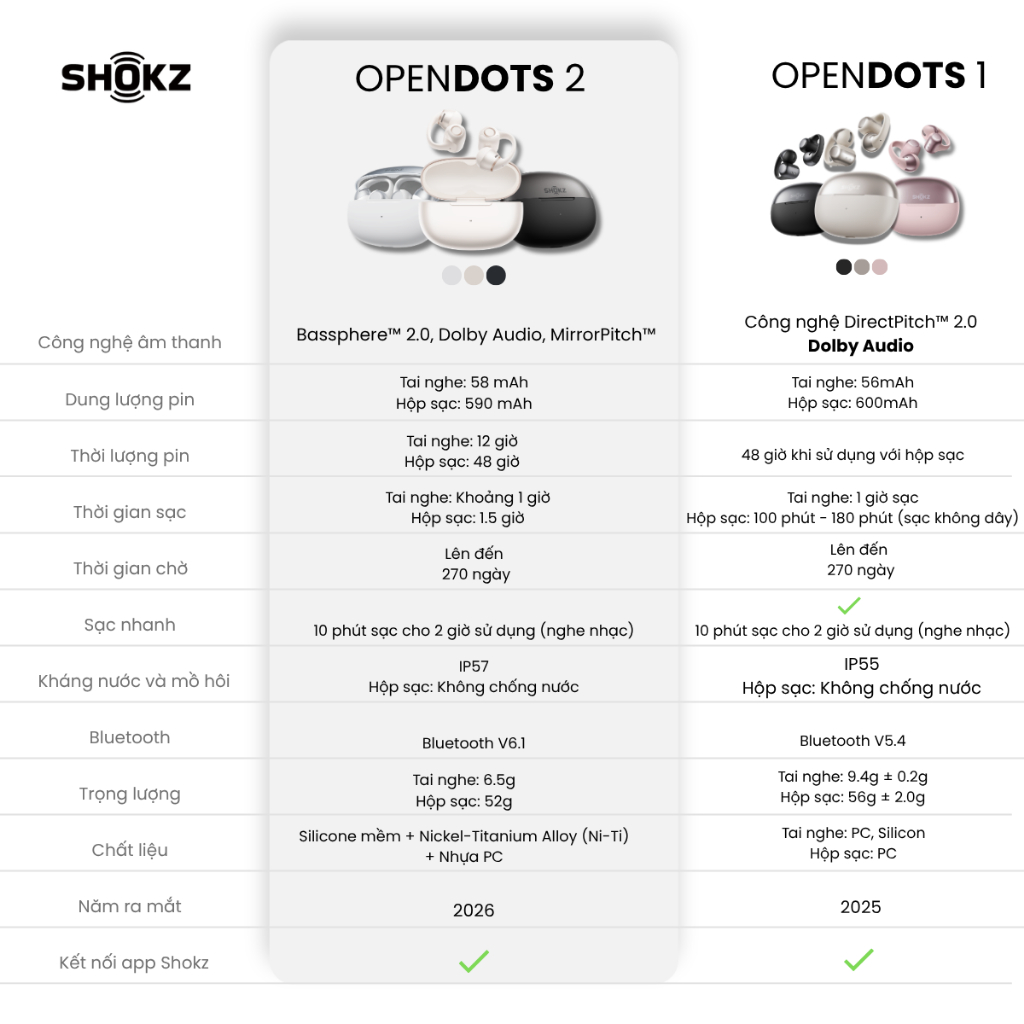This screenshot has height=1024, width=1024.
Task: Click the OpenDots 1 fast charging checkmark
Action: coord(849,605)
